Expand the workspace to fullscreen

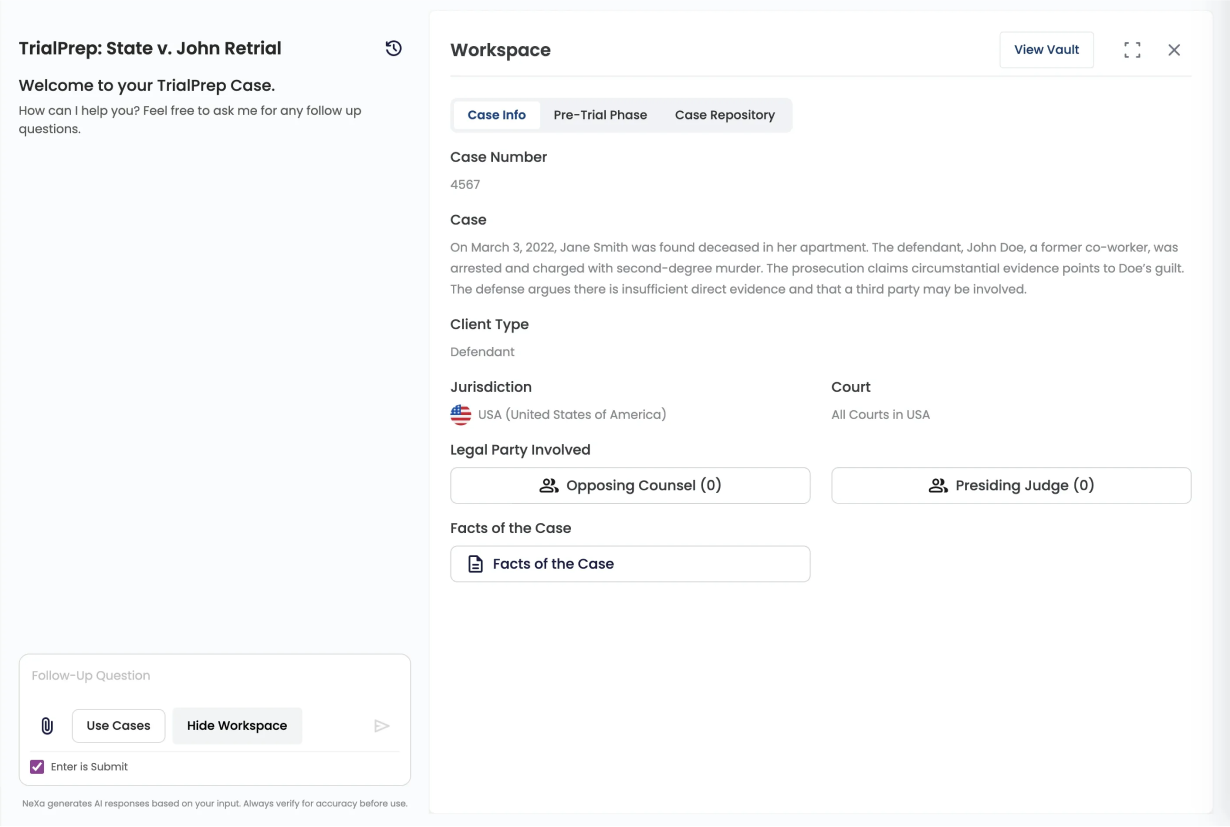[1132, 50]
